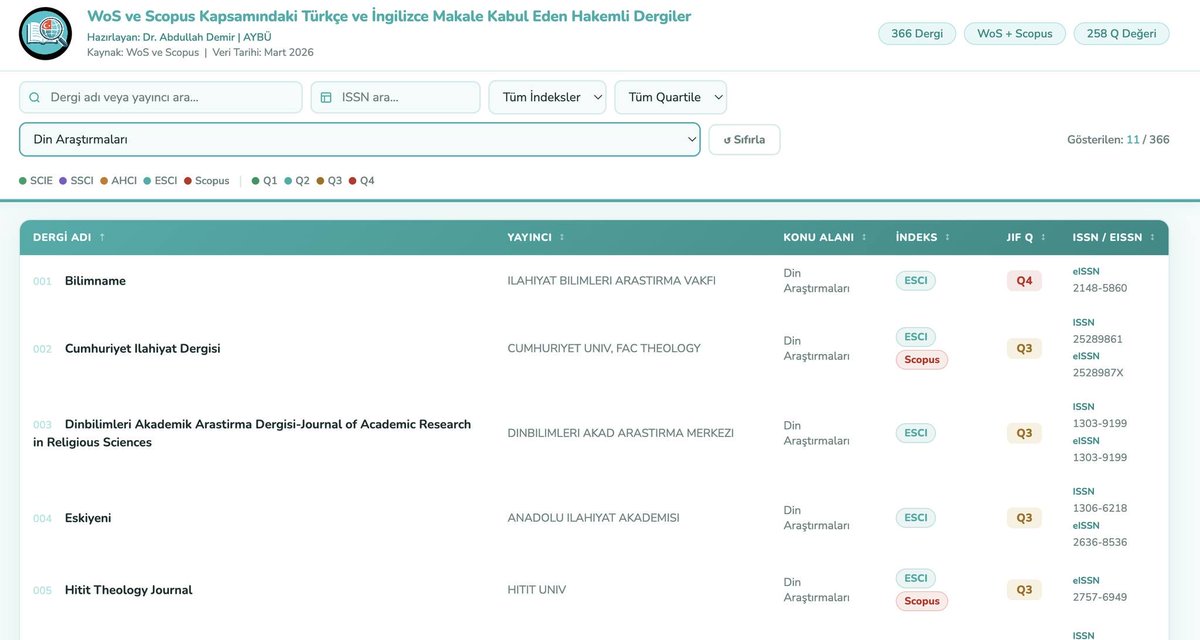The width and height of the screenshot is (1200, 640).
Task: Click the Scopus badge in Hitit Theology row
Action: click(922, 601)
